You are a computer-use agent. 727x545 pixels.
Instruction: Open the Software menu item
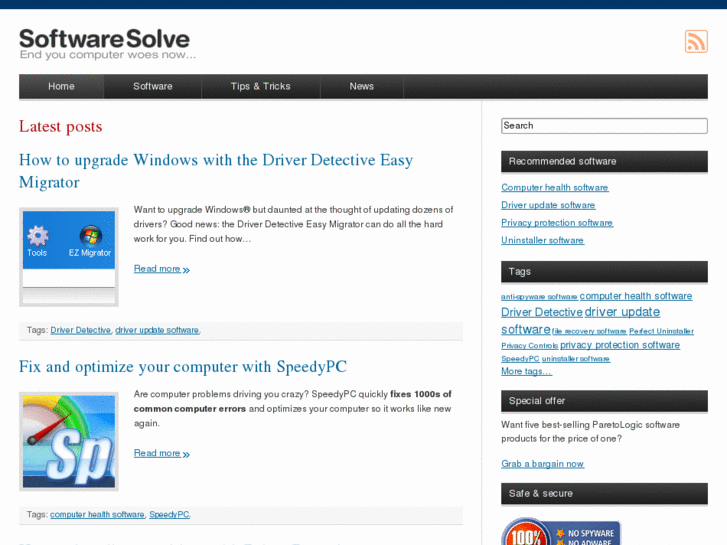(x=153, y=86)
